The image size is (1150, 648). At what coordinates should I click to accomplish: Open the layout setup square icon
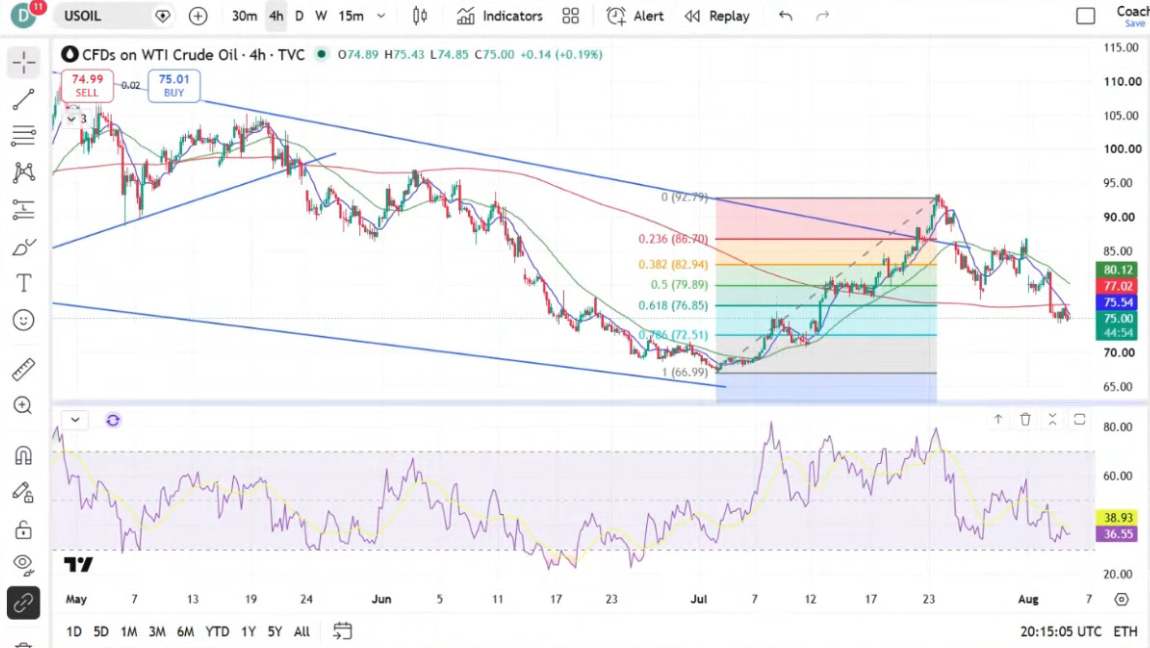(1085, 16)
